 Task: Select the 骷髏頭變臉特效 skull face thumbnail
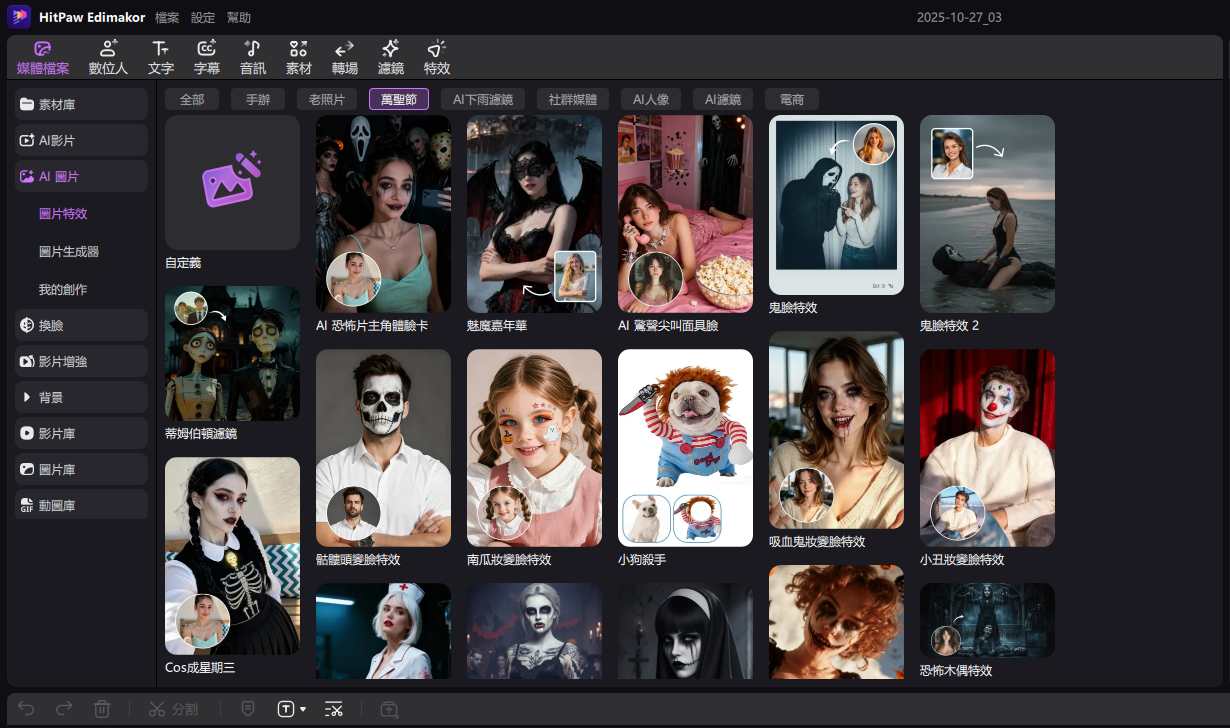click(383, 447)
